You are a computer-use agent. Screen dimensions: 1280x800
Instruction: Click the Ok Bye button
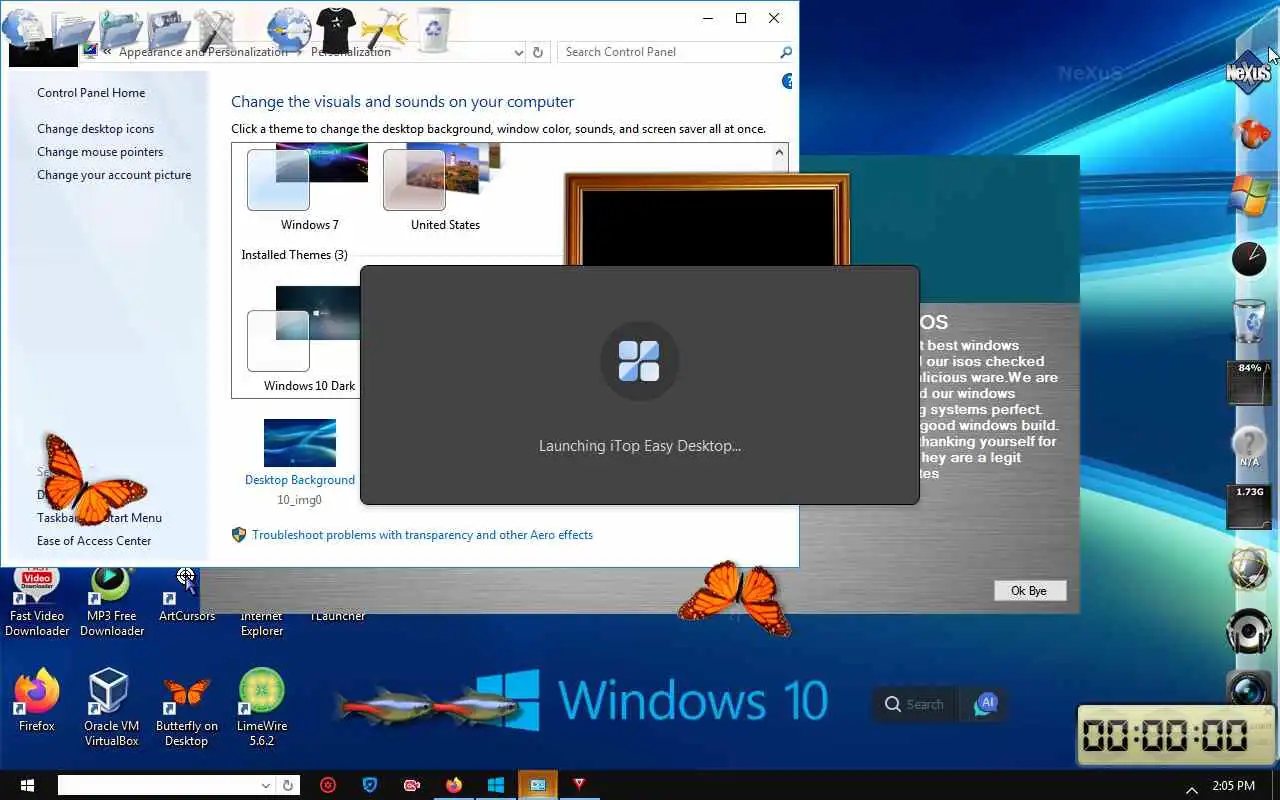coord(1030,591)
